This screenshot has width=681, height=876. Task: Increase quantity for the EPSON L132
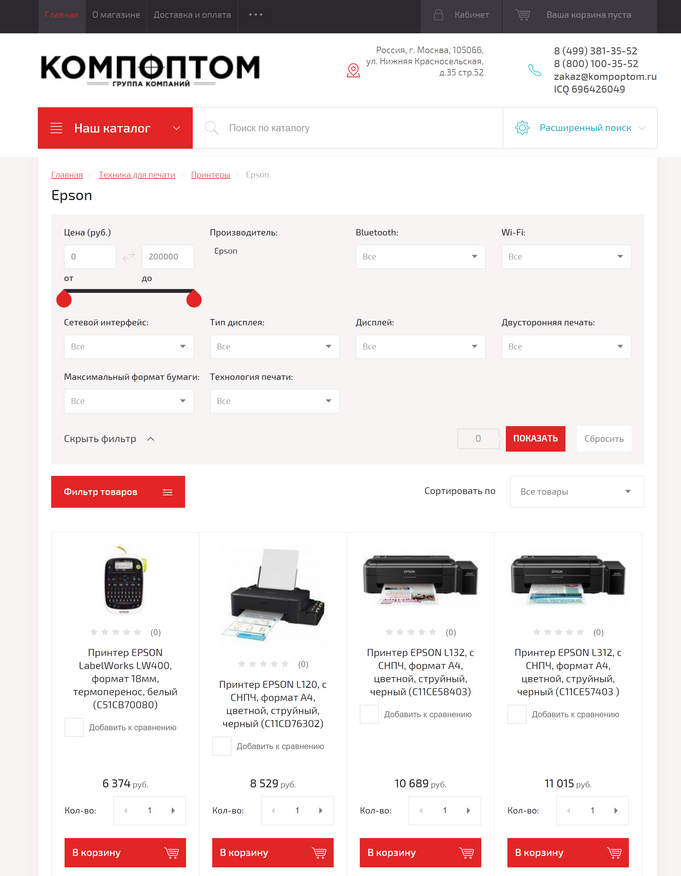pyautogui.click(x=468, y=810)
